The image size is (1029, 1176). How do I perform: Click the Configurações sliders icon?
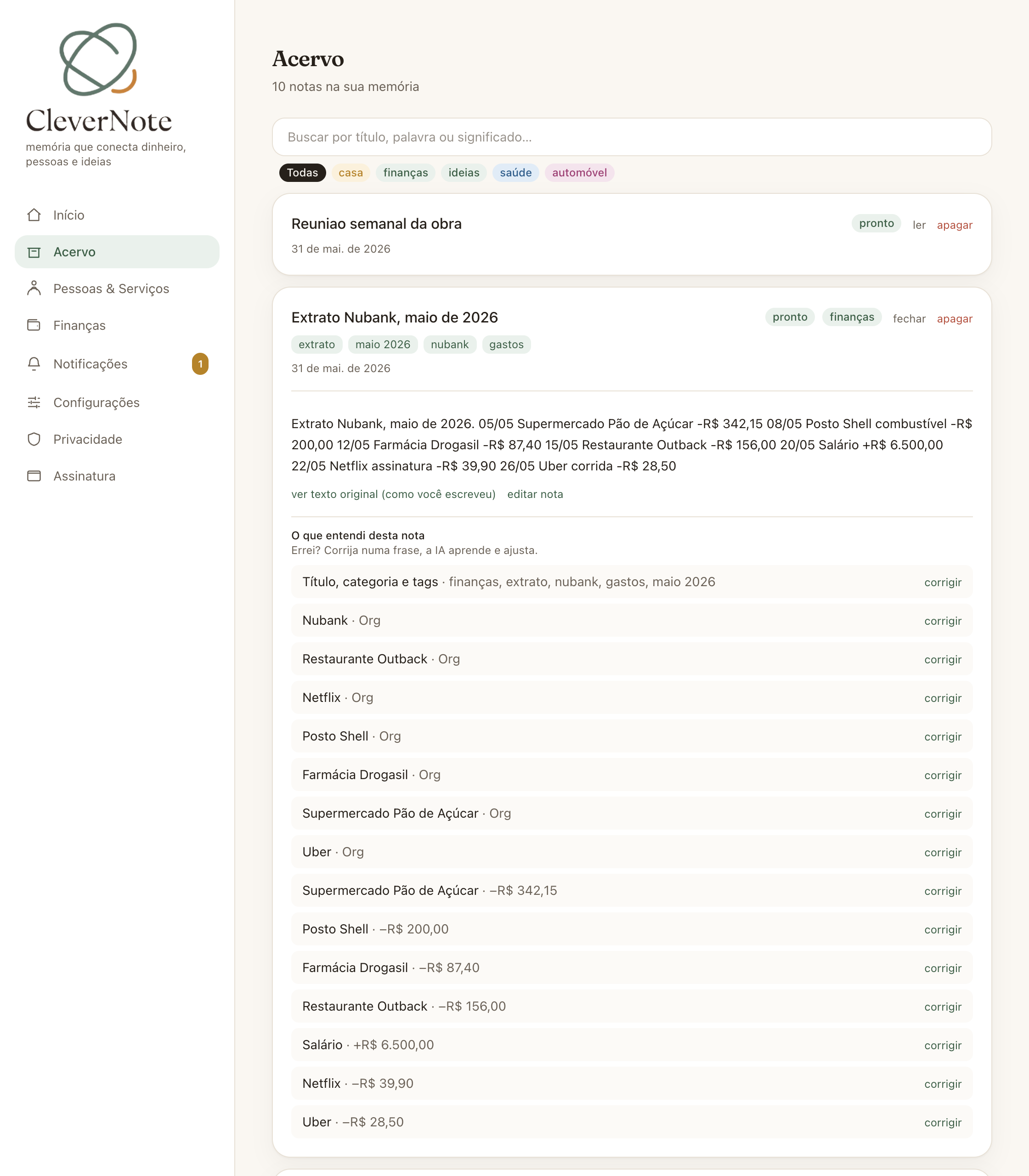(34, 402)
